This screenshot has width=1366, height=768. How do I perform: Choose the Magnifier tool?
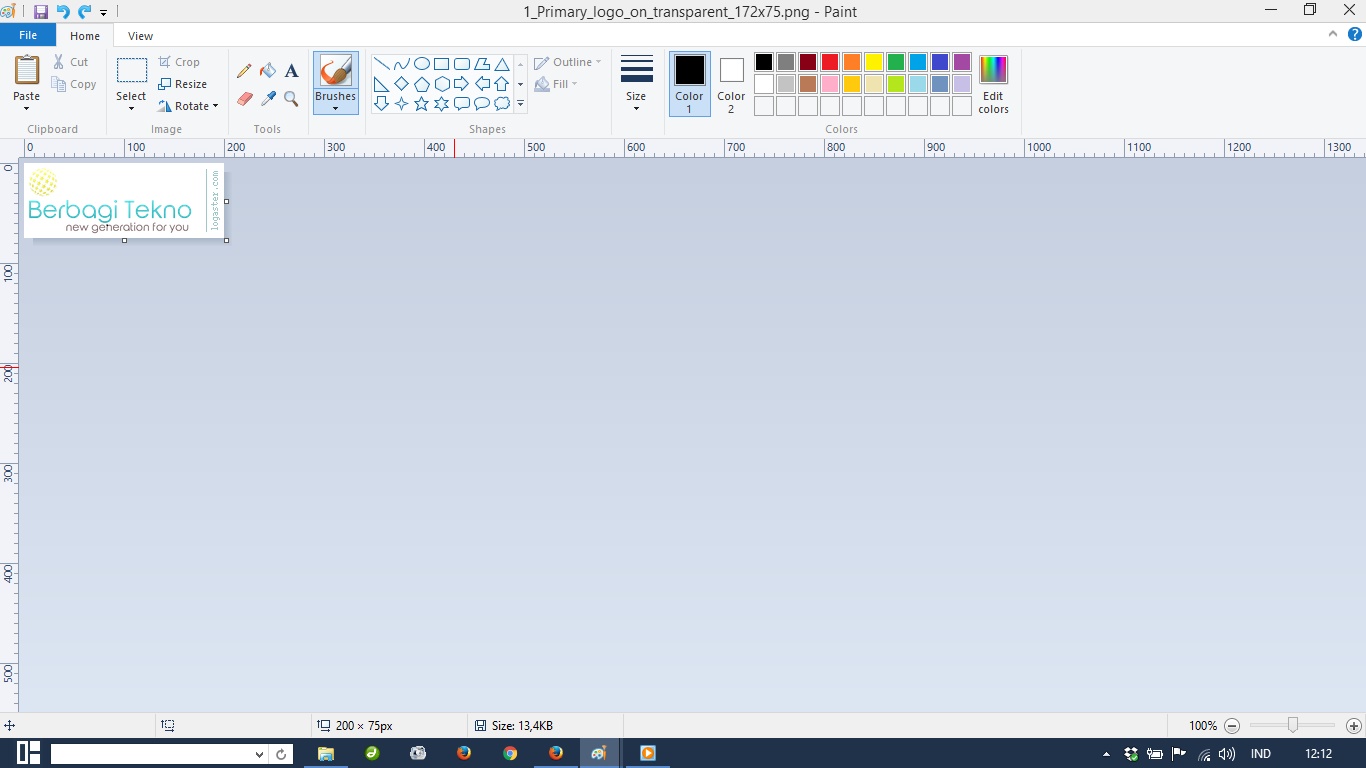[x=291, y=99]
